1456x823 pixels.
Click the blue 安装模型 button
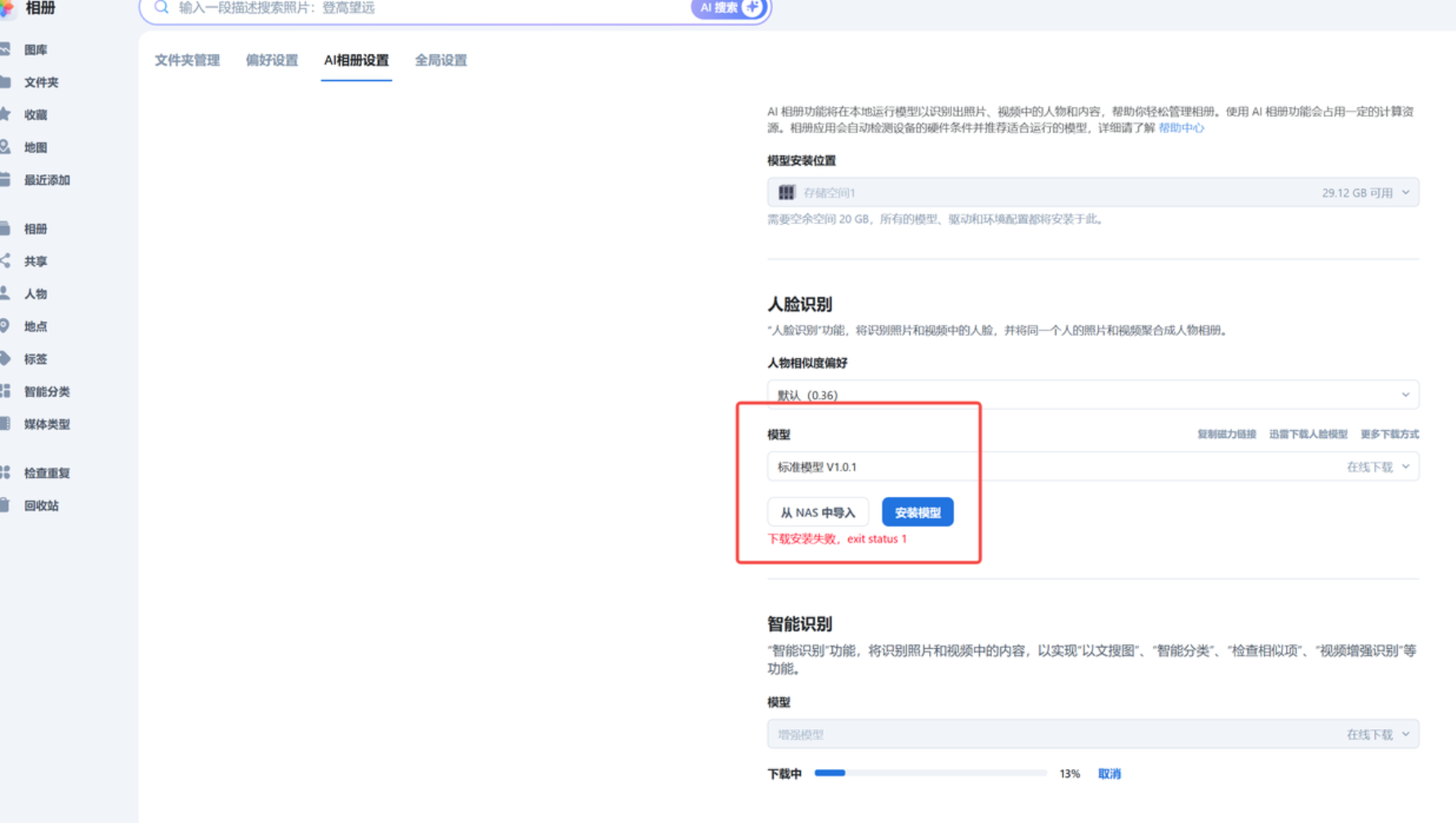918,512
